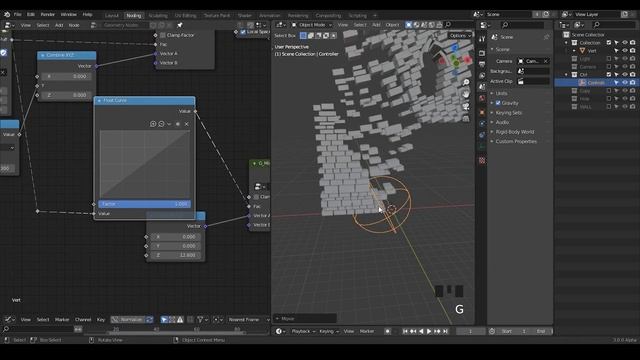The width and height of the screenshot is (640, 360).
Task: Select the first Select Box mode icon
Action: [x=303, y=36]
